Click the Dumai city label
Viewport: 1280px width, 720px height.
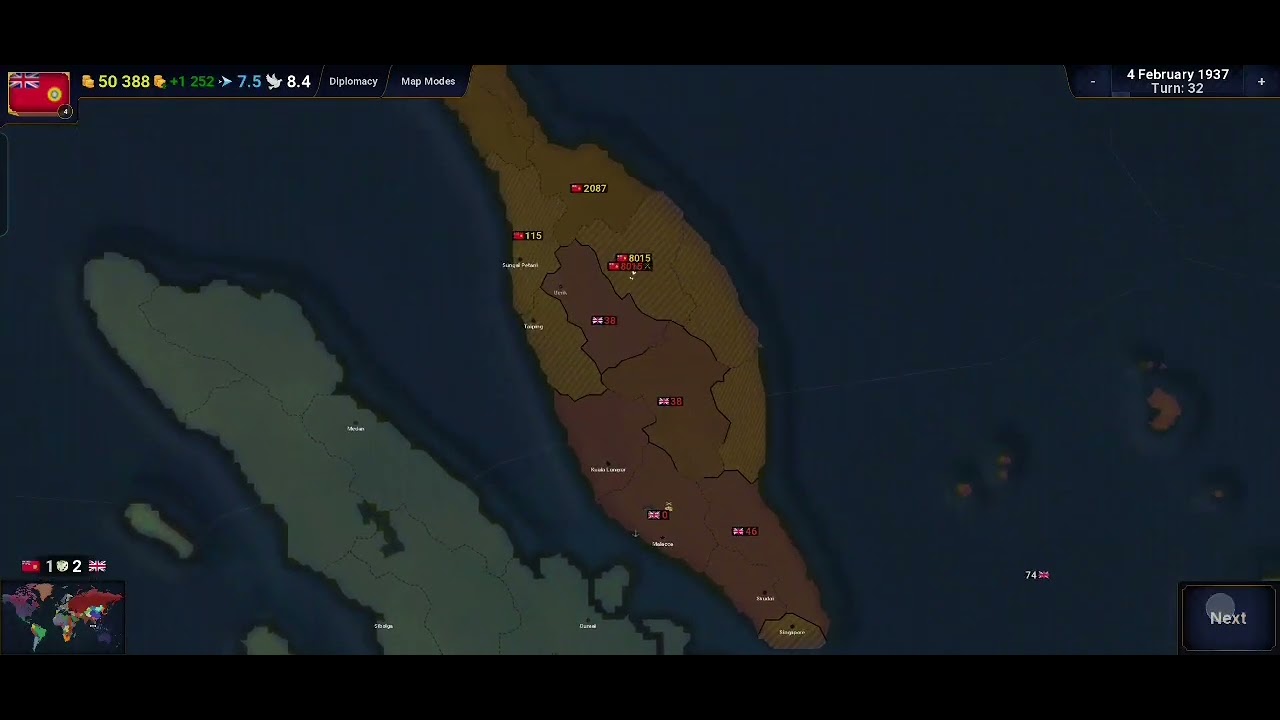pos(588,626)
